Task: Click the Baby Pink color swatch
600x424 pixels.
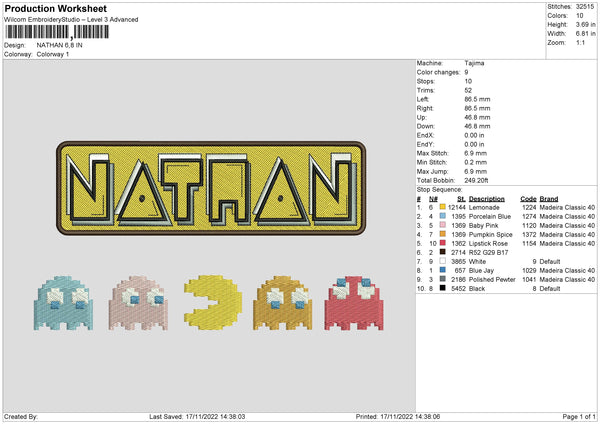Action: [x=442, y=225]
